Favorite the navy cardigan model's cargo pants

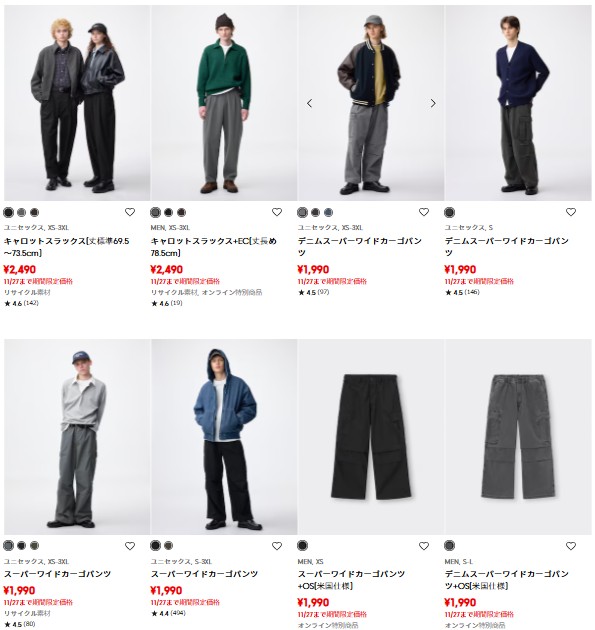[571, 212]
